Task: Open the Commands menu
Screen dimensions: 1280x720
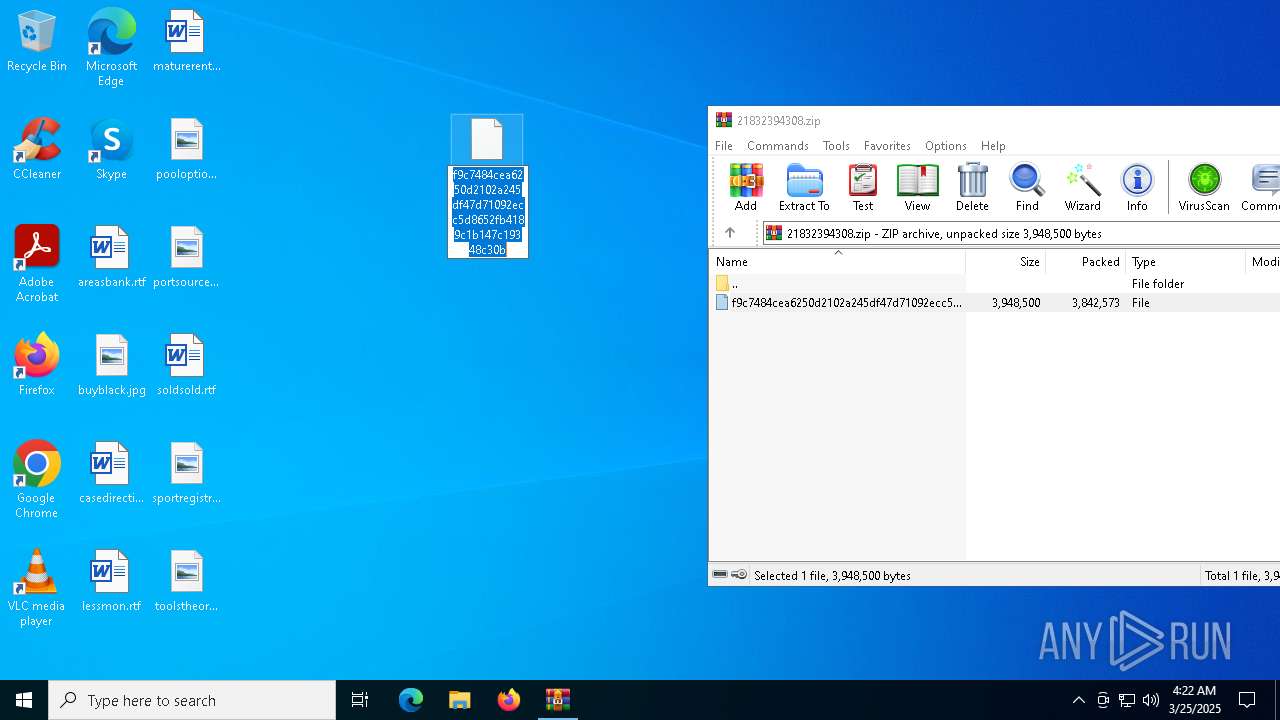Action: point(777,146)
